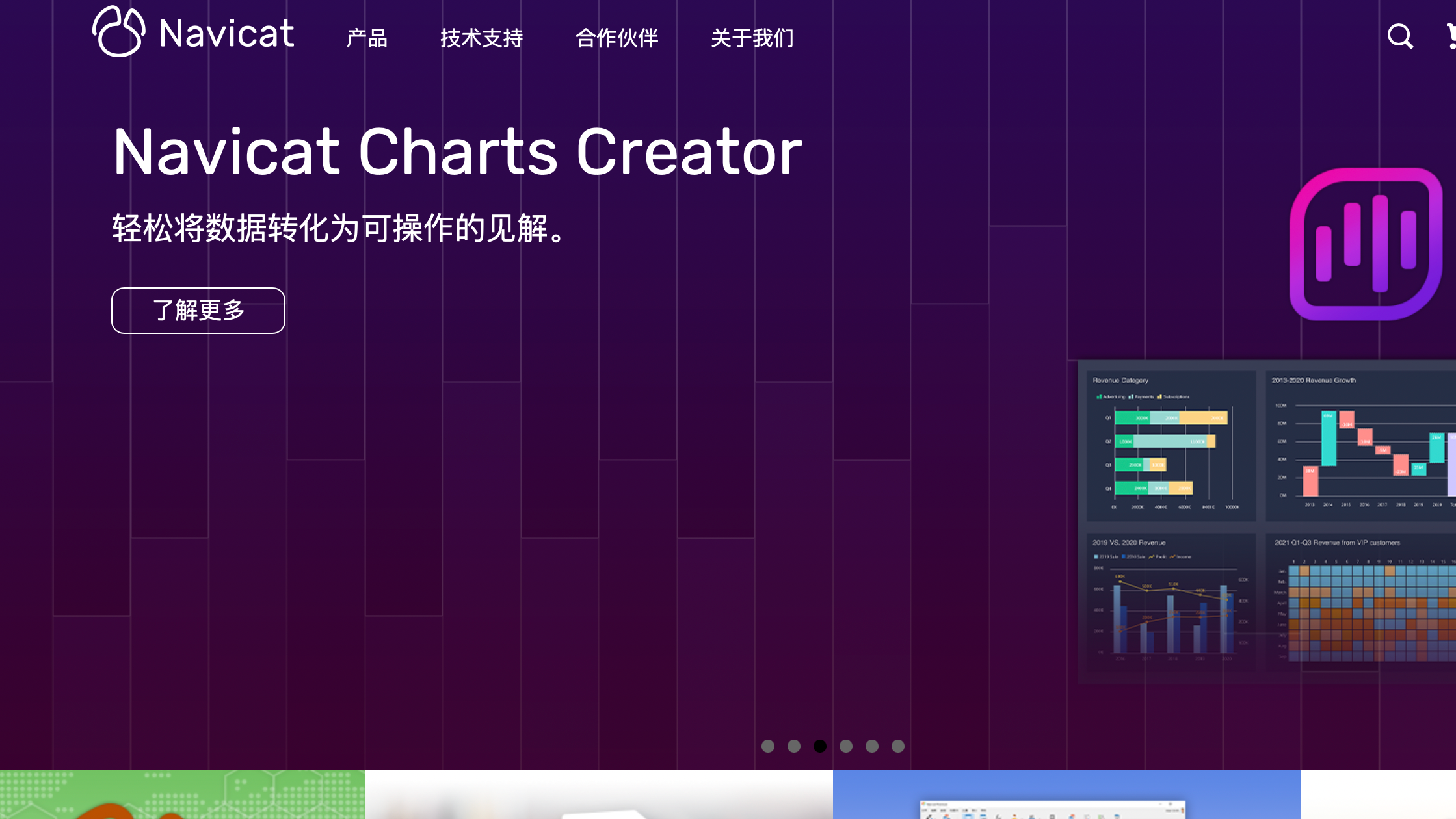Open the 产品 menu
The height and width of the screenshot is (819, 1456).
pos(367,38)
